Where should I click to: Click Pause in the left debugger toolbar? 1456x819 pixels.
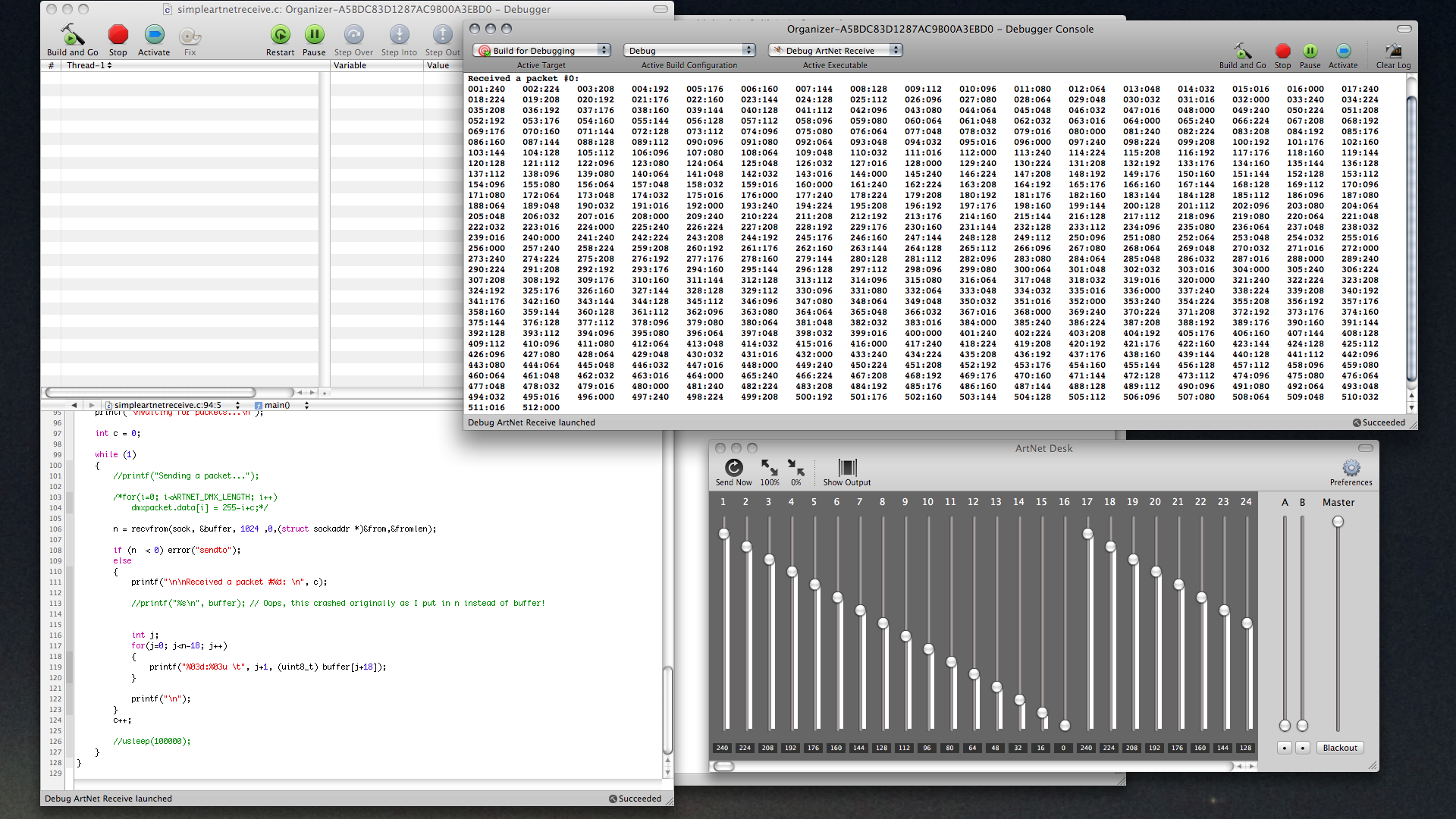(314, 35)
